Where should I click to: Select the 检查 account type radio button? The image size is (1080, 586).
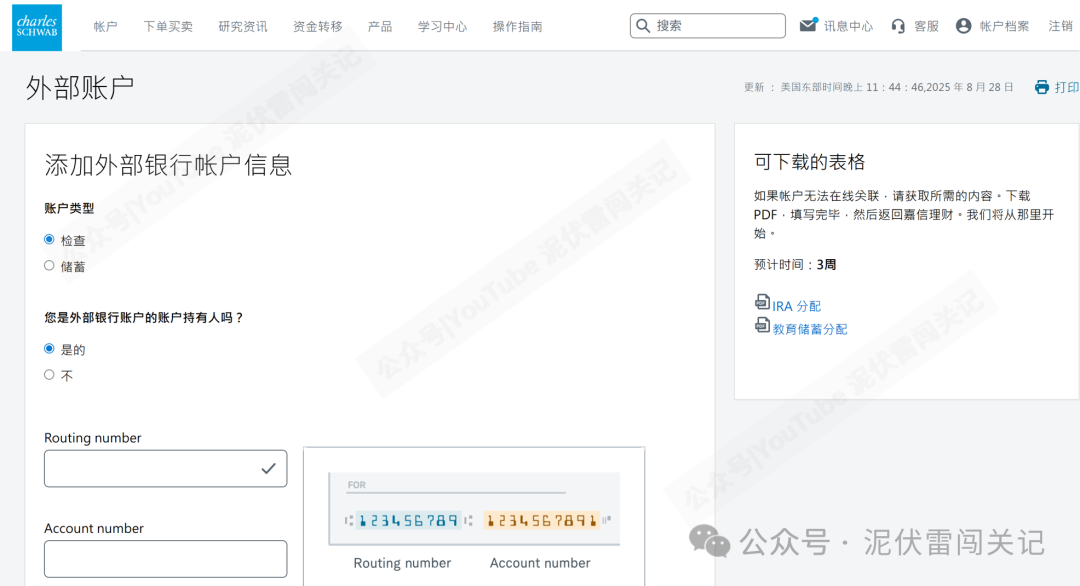[x=49, y=239]
